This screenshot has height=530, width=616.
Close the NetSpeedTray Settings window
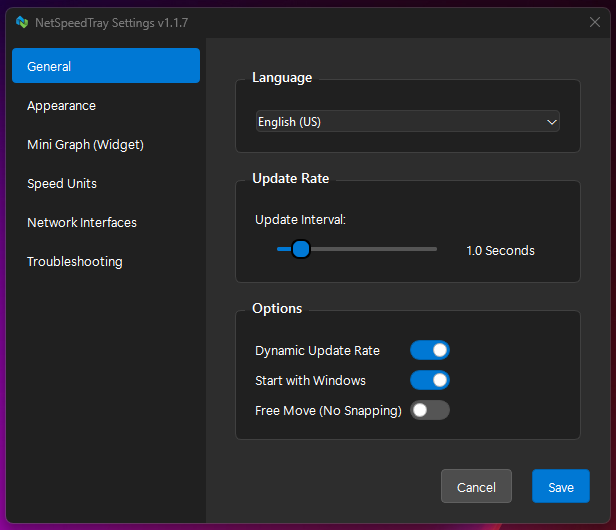point(595,22)
